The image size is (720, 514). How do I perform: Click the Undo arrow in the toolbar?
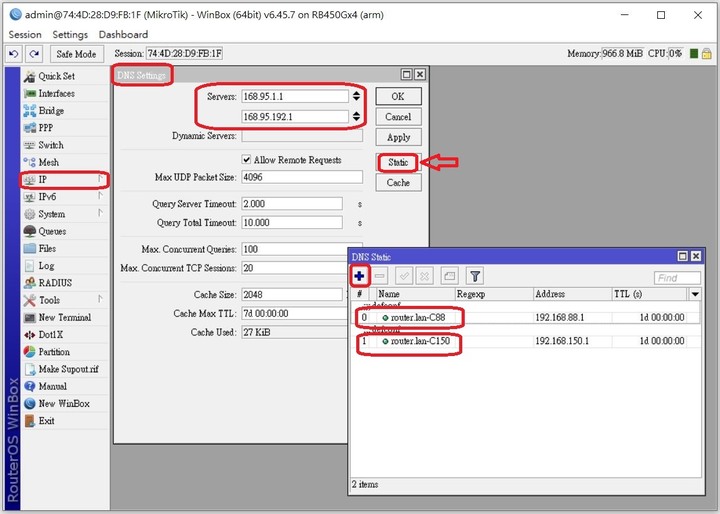point(14,54)
